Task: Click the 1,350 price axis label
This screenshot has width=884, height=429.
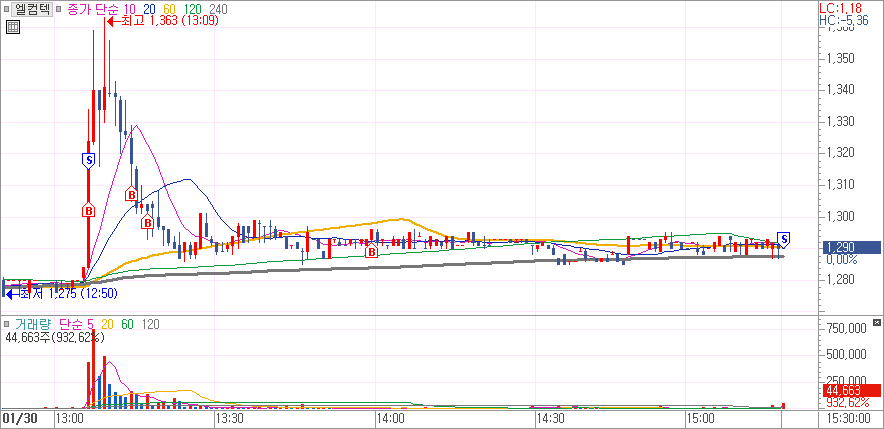Action: pos(840,59)
